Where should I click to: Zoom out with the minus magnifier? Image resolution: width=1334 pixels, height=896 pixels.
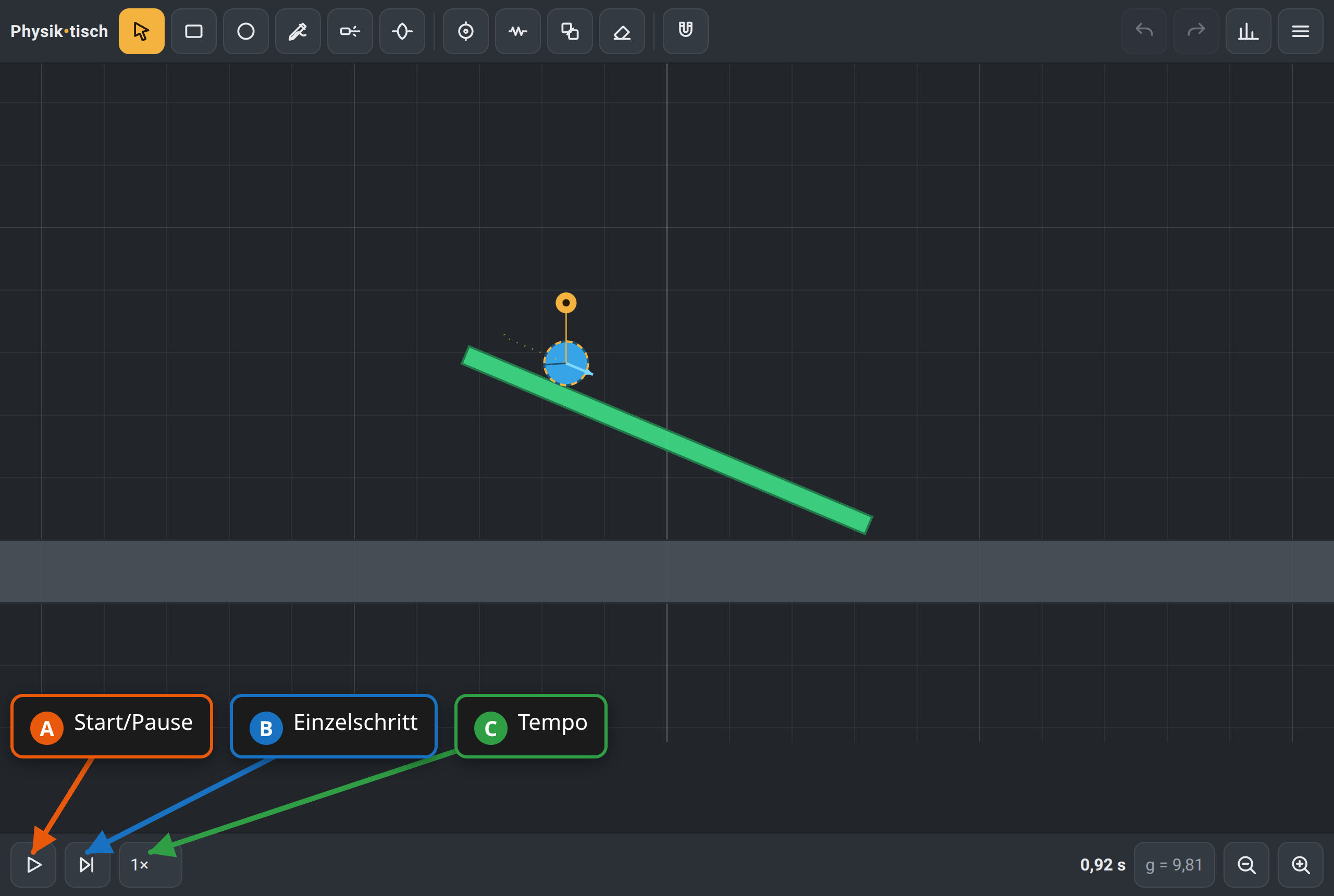pos(1246,865)
